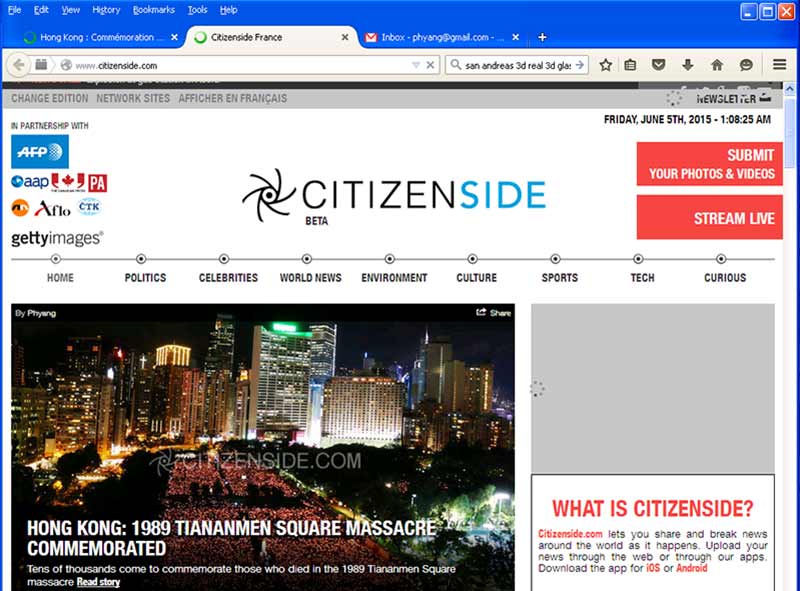Open the Hello chat smiley icon
800x591 pixels.
(746, 65)
